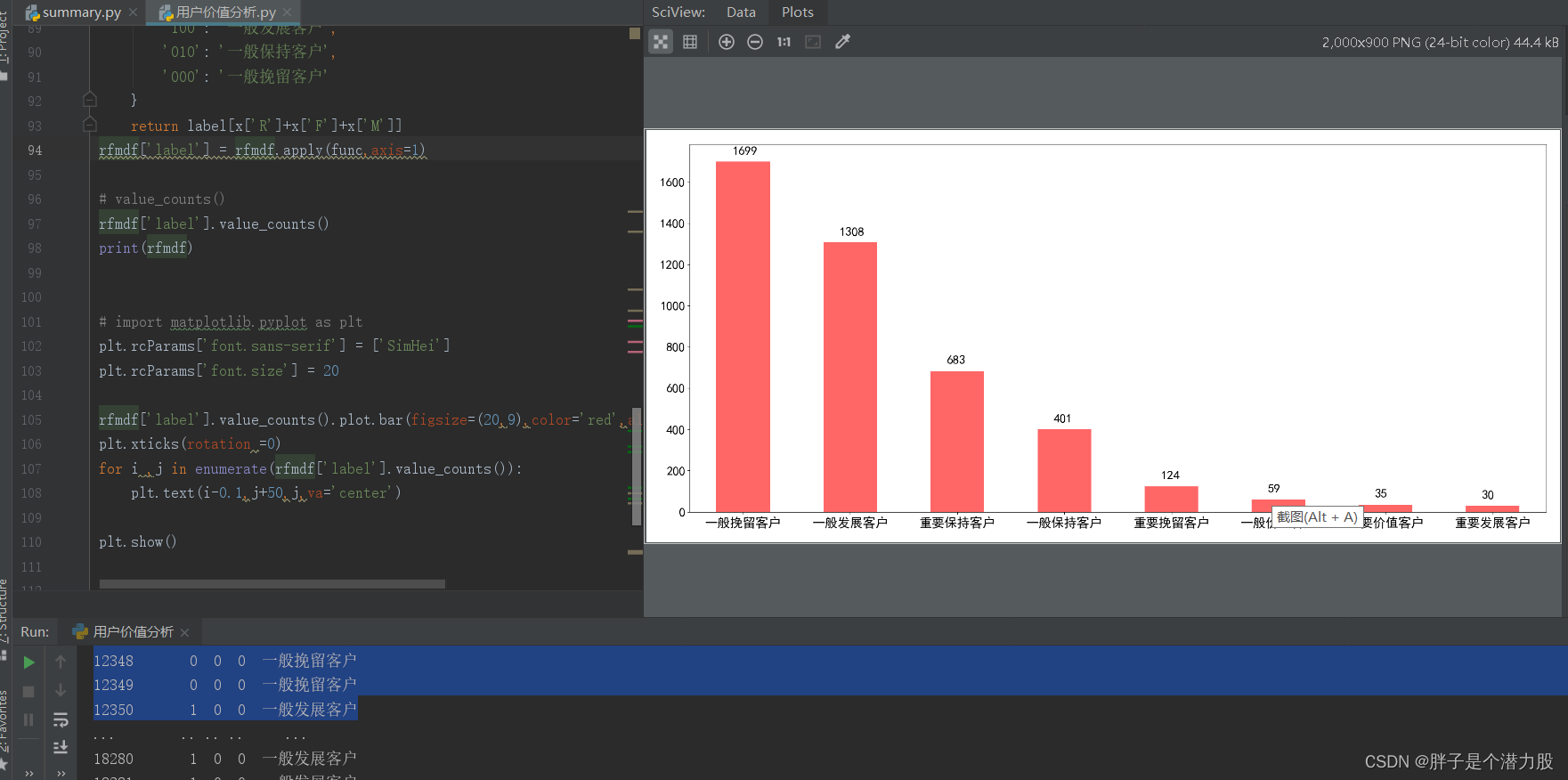1568x780 pixels.
Task: Zoom in on the plot image
Action: (727, 42)
